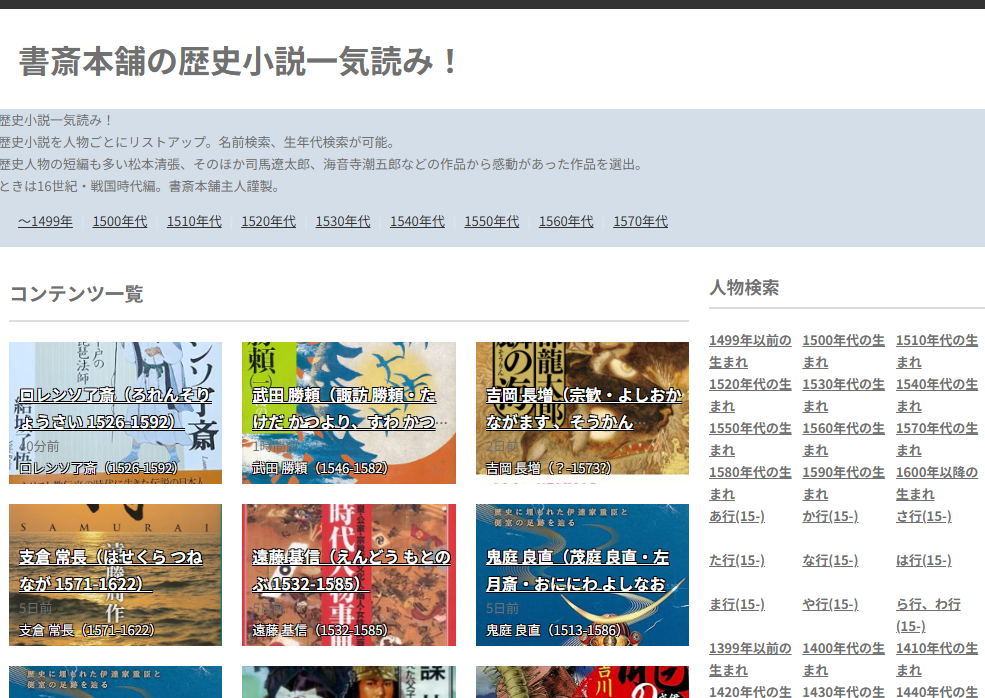This screenshot has height=698, width=985.
Task: Choose the 1550年代 navigation link
Action: pyautogui.click(x=491, y=222)
